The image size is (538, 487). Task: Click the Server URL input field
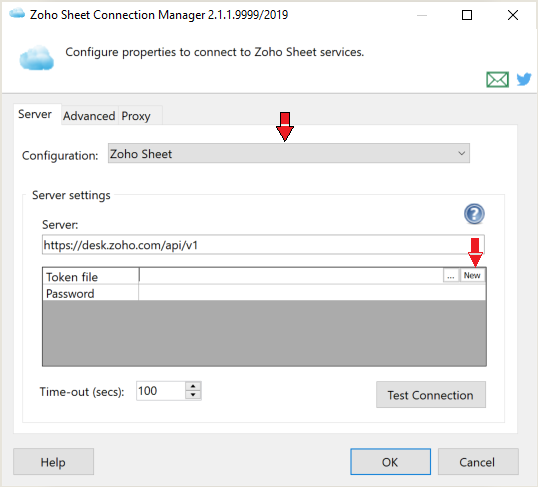point(263,245)
